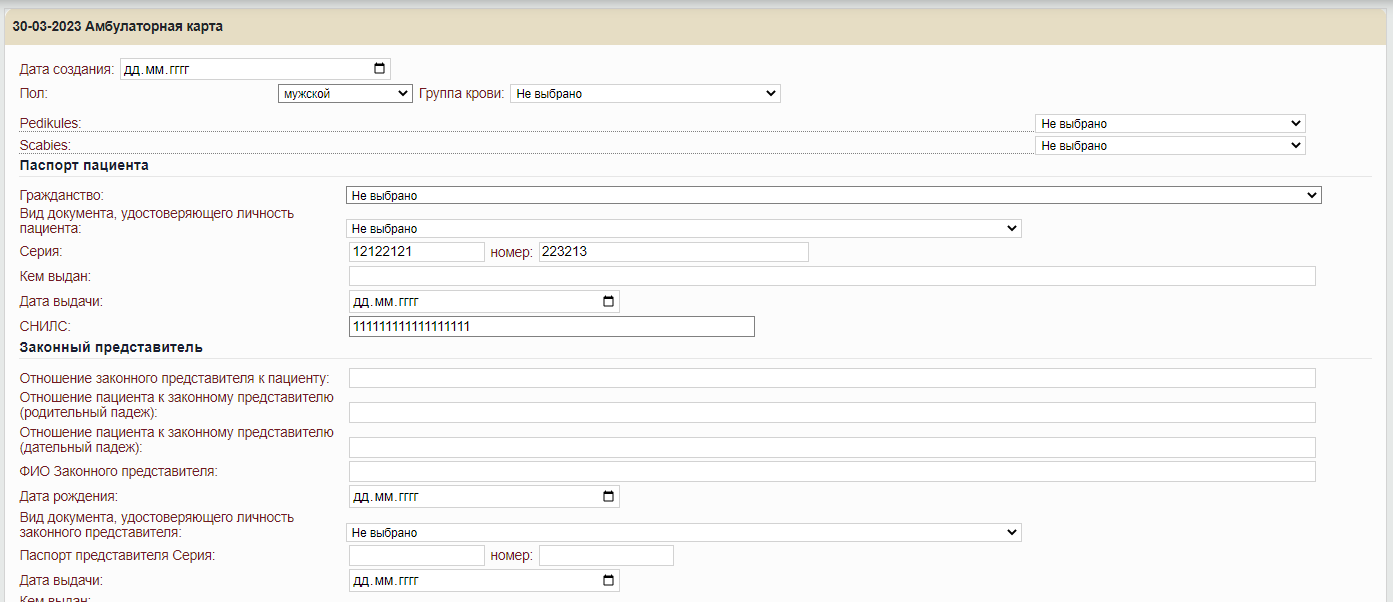Open the Пол dropdown showing мужской
Viewport: 1393px width, 602px height.
point(344,94)
